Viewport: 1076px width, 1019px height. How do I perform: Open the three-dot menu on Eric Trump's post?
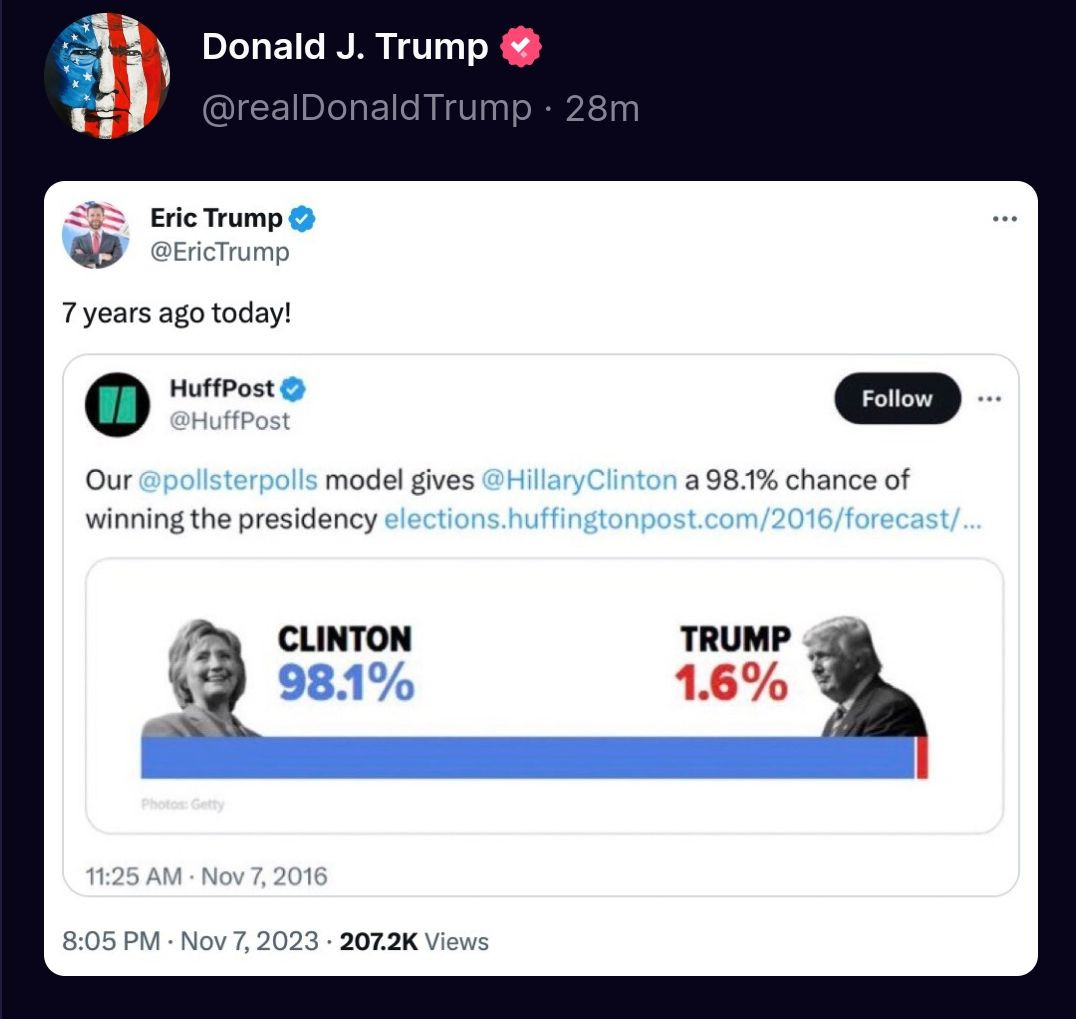pyautogui.click(x=1005, y=218)
